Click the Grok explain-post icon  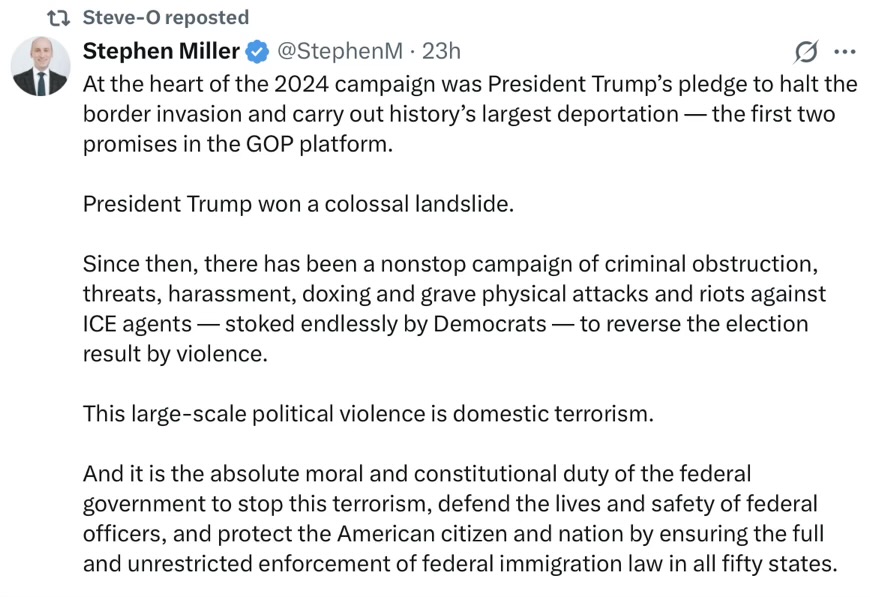pos(805,51)
